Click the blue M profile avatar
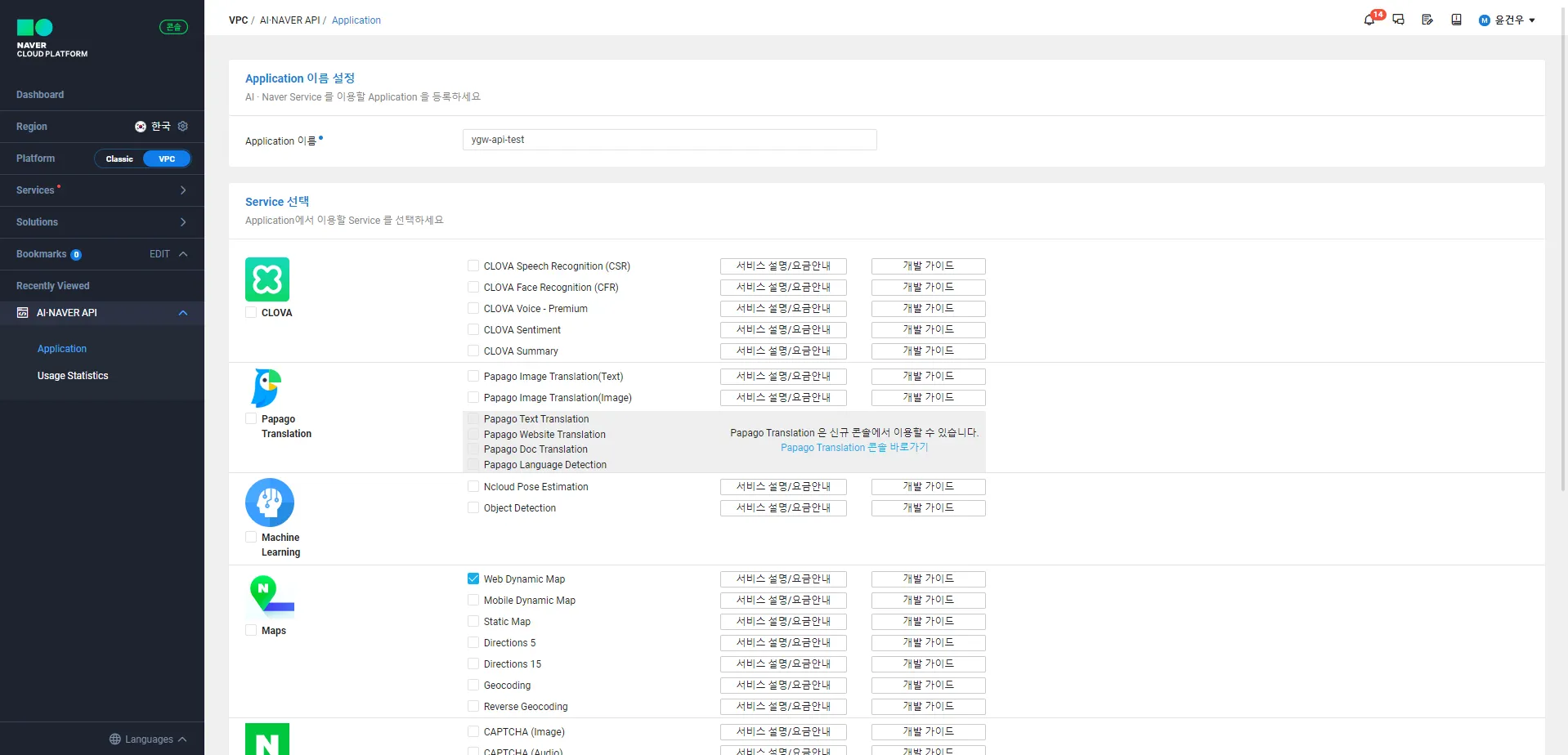This screenshot has height=755, width=1568. pos(1485,20)
